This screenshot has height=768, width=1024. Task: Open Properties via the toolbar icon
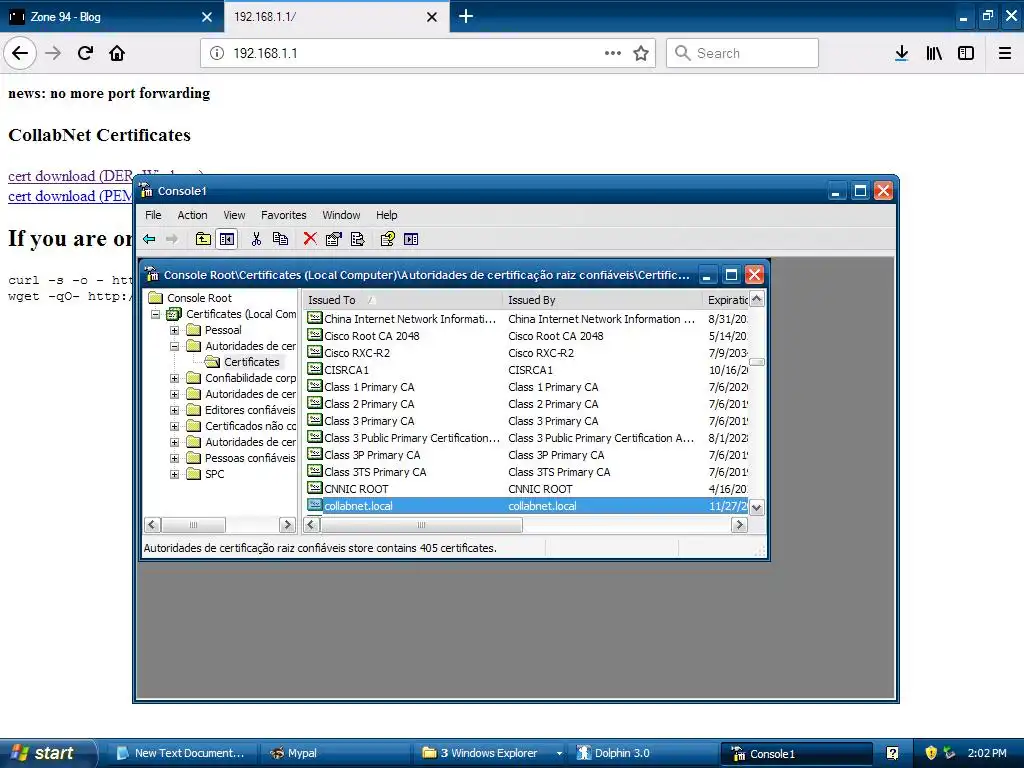(333, 239)
